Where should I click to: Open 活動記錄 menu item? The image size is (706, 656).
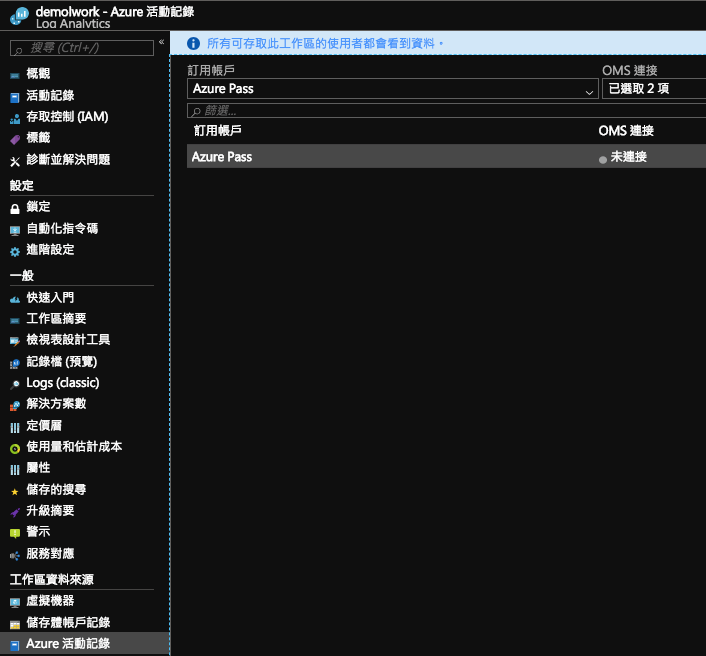(50, 95)
